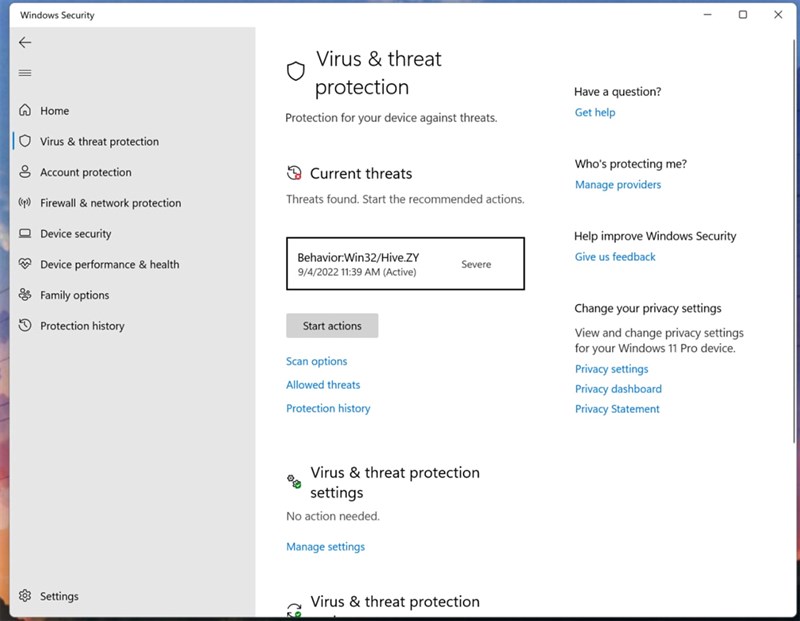The width and height of the screenshot is (800, 621).
Task: Open Manage providers link
Action: [x=618, y=184]
